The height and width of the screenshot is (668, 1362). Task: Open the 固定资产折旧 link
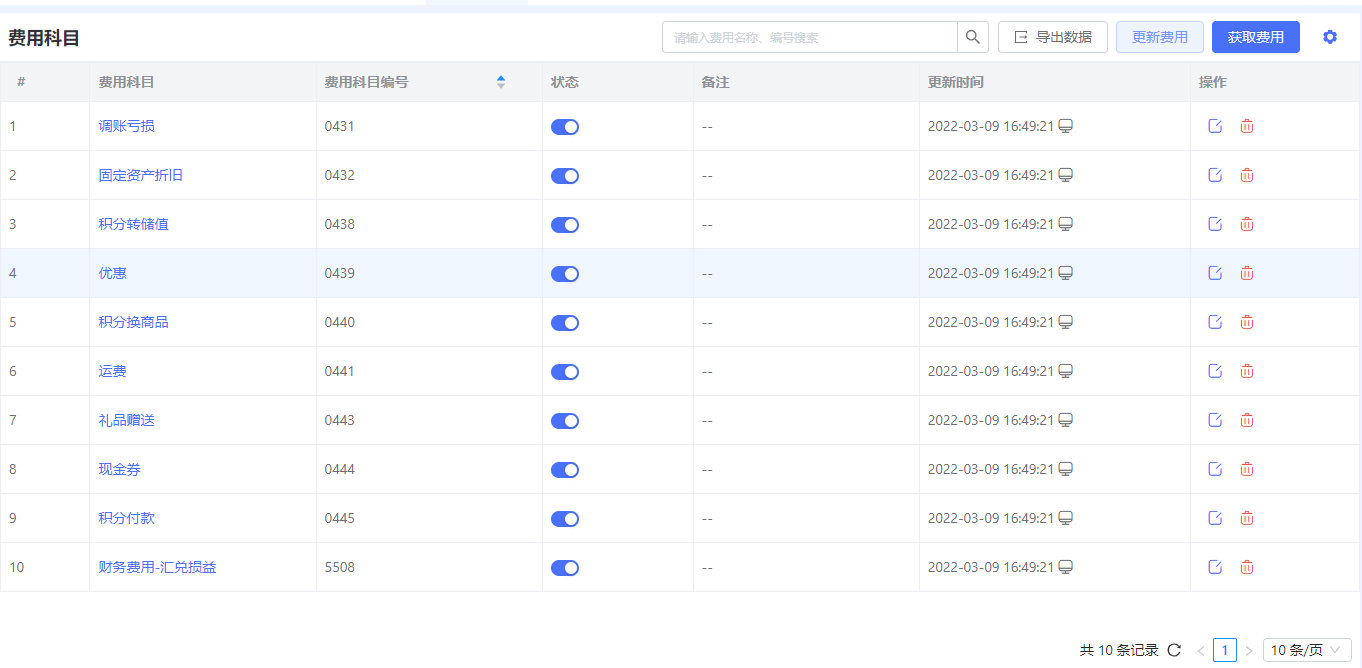tap(141, 175)
